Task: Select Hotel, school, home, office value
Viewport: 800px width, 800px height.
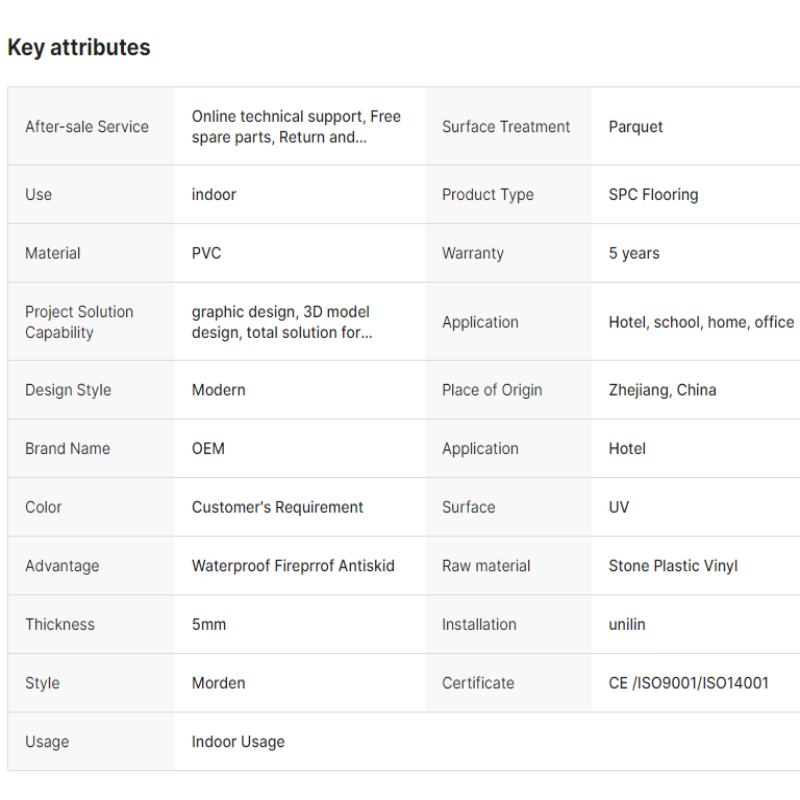Action: coord(701,322)
